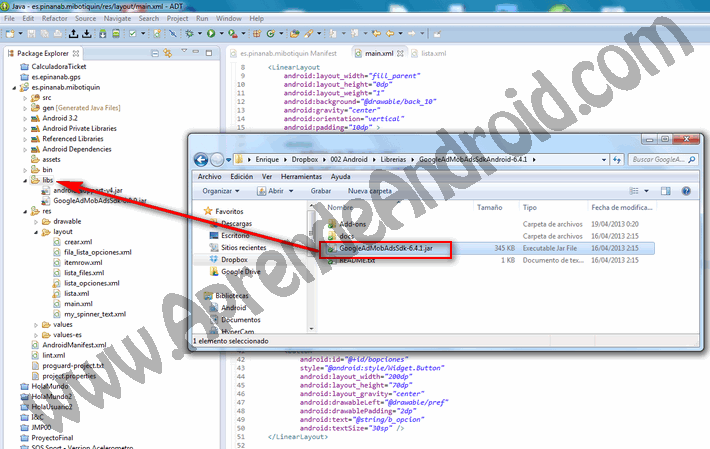This screenshot has width=710, height=449.
Task: Collapse the libs folder
Action: pyautogui.click(x=25, y=181)
